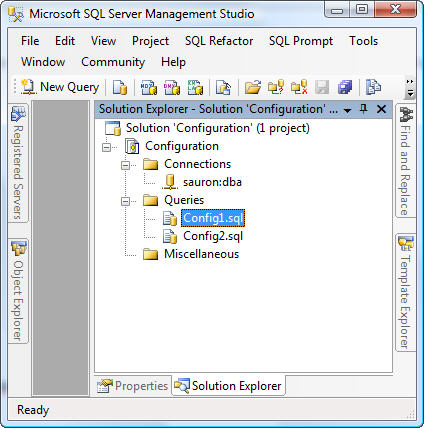Open the Community menu
The width and height of the screenshot is (424, 428).
[x=113, y=62]
